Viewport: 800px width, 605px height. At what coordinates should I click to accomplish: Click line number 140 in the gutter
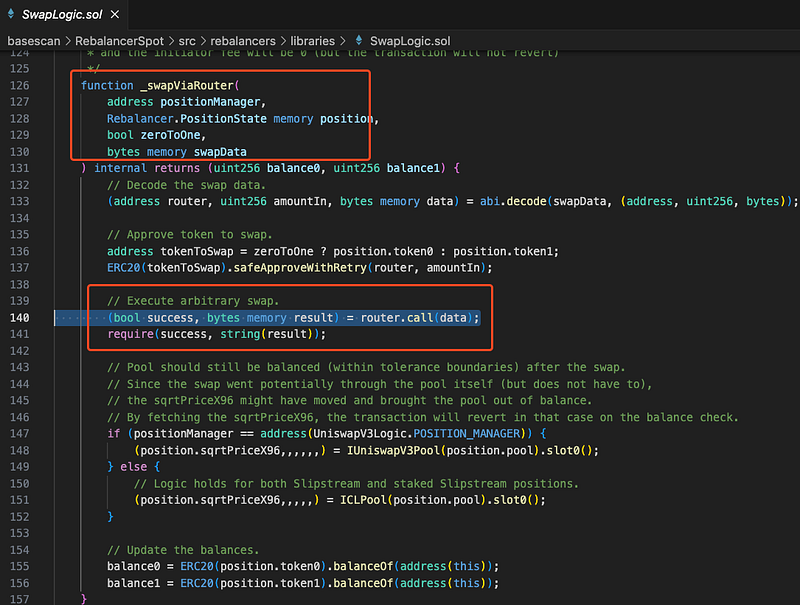pyautogui.click(x=20, y=317)
